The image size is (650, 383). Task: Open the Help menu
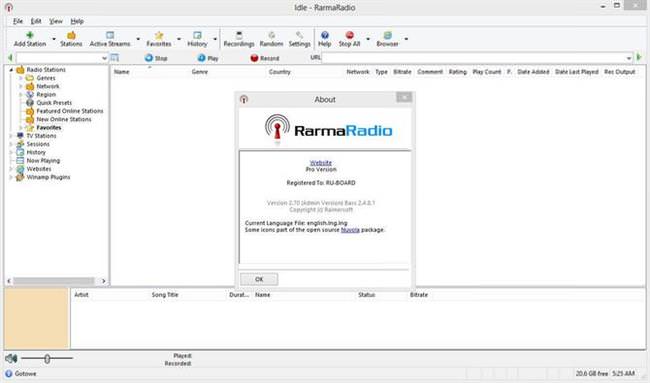click(77, 21)
